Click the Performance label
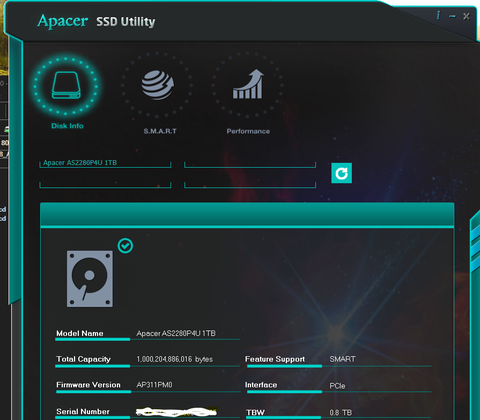Viewport: 480px width, 420px height. [x=248, y=131]
